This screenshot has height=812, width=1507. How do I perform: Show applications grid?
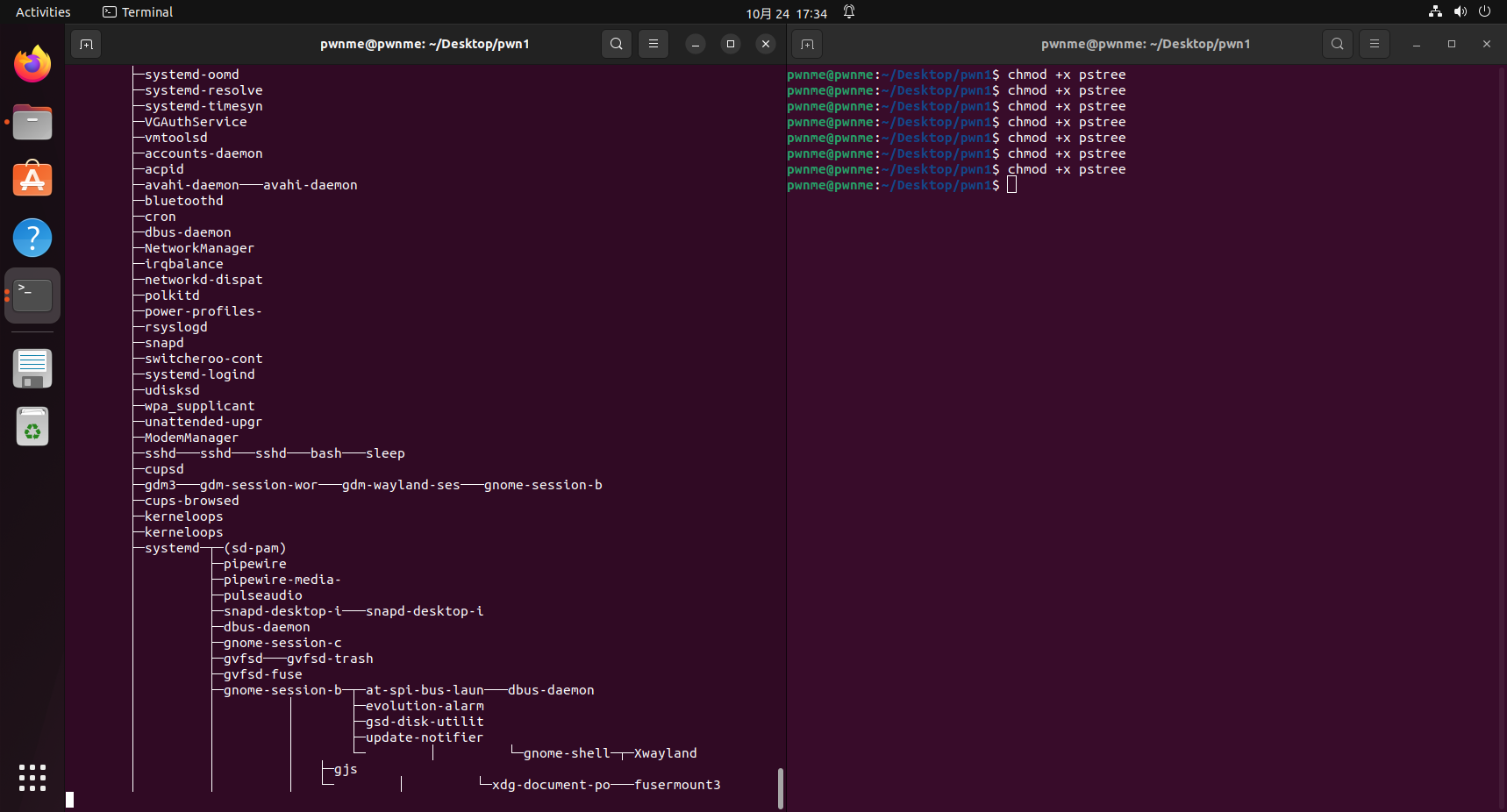click(32, 778)
